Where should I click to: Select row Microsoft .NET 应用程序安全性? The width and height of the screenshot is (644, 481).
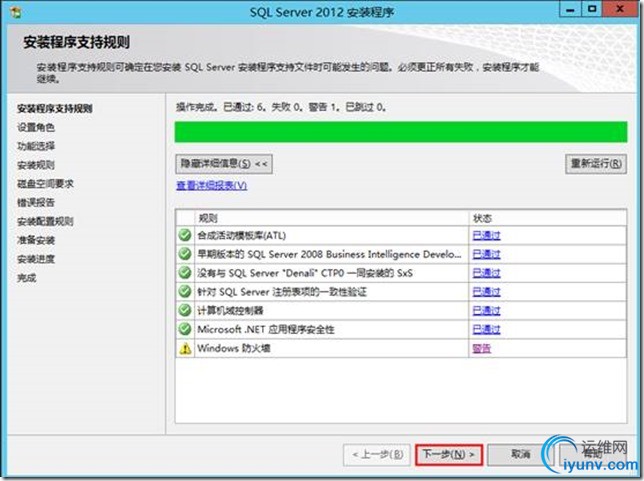(x=401, y=329)
